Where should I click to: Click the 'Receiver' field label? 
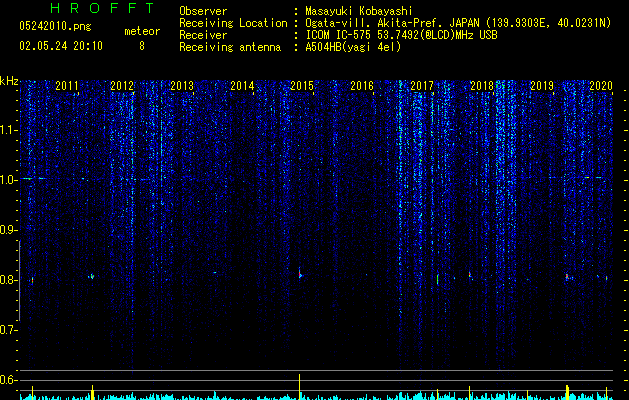[203, 35]
